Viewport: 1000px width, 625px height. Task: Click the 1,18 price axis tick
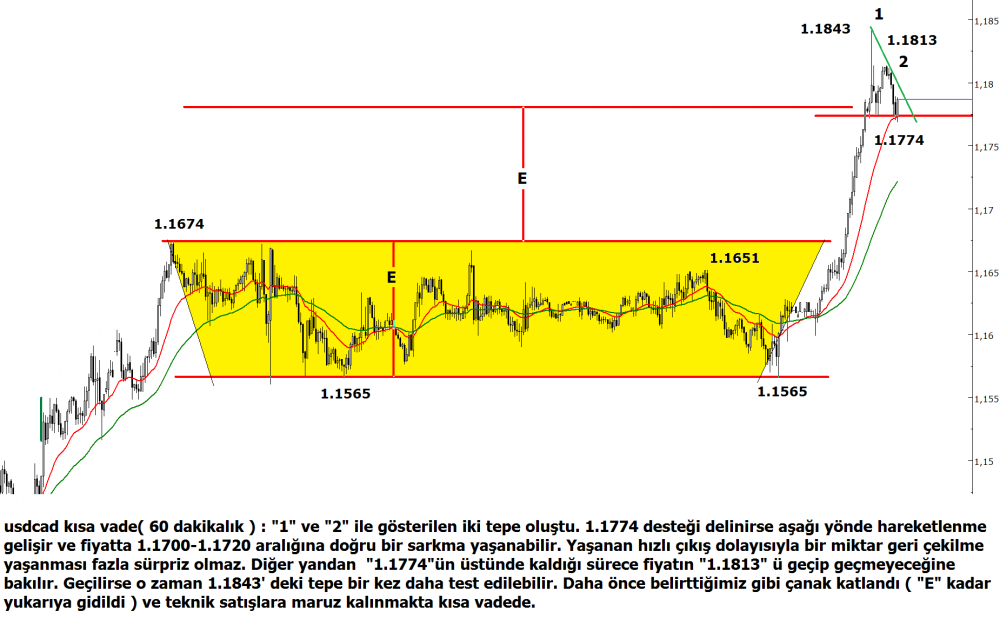(x=983, y=84)
